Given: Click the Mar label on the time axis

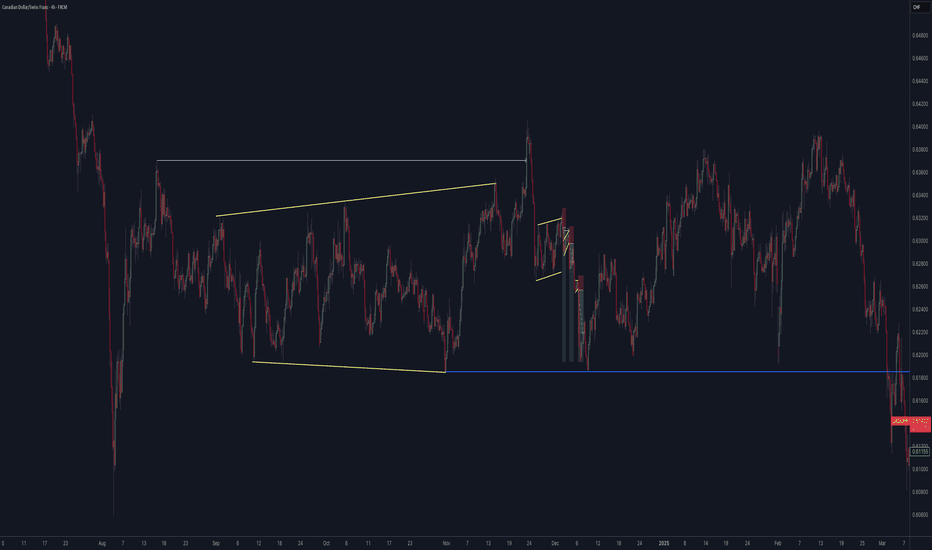Looking at the screenshot, I should tap(882, 543).
